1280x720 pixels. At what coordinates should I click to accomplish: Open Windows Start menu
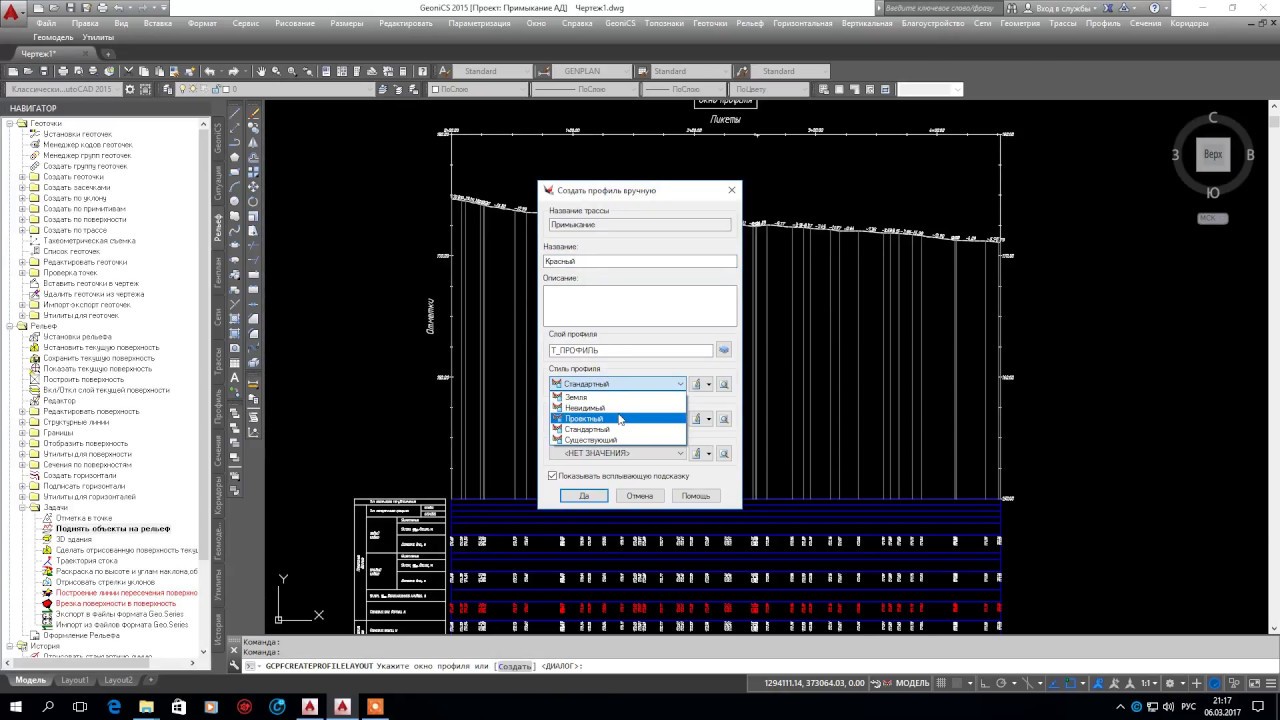point(16,707)
